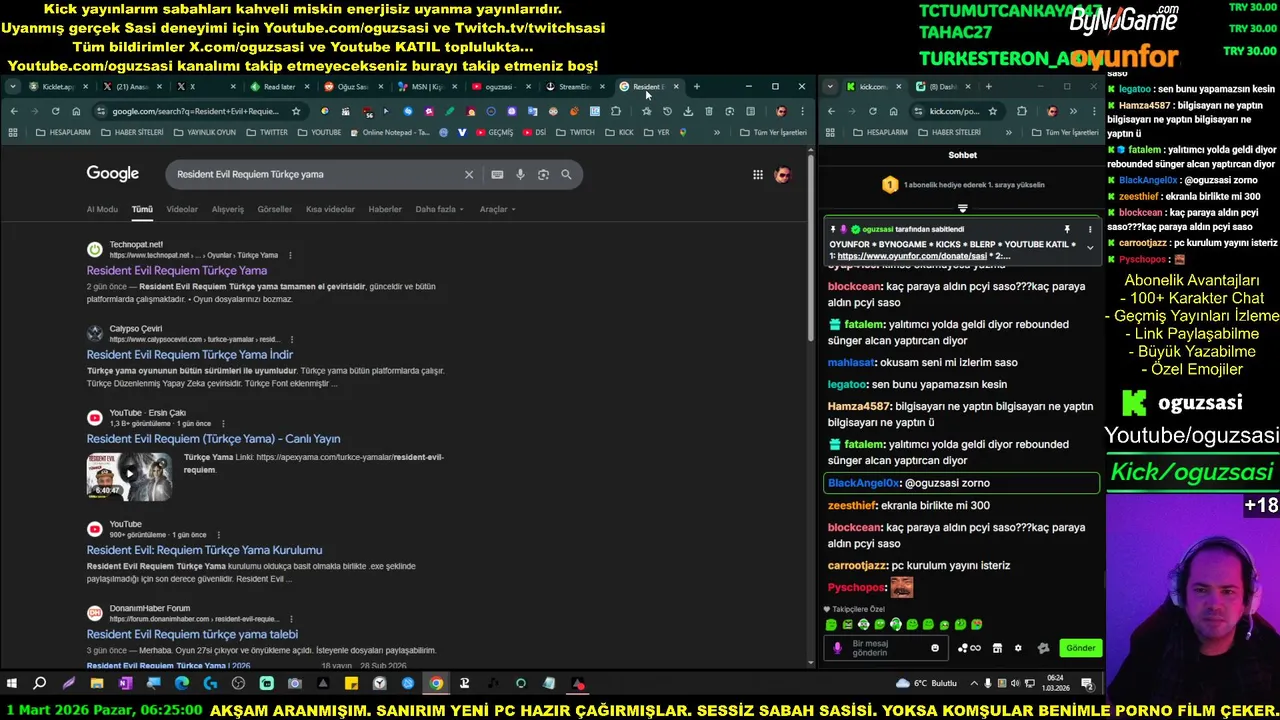The image size is (1280, 720).
Task: Open Technopat Resident Evil Requiem Türkçe Yama
Action: click(177, 270)
